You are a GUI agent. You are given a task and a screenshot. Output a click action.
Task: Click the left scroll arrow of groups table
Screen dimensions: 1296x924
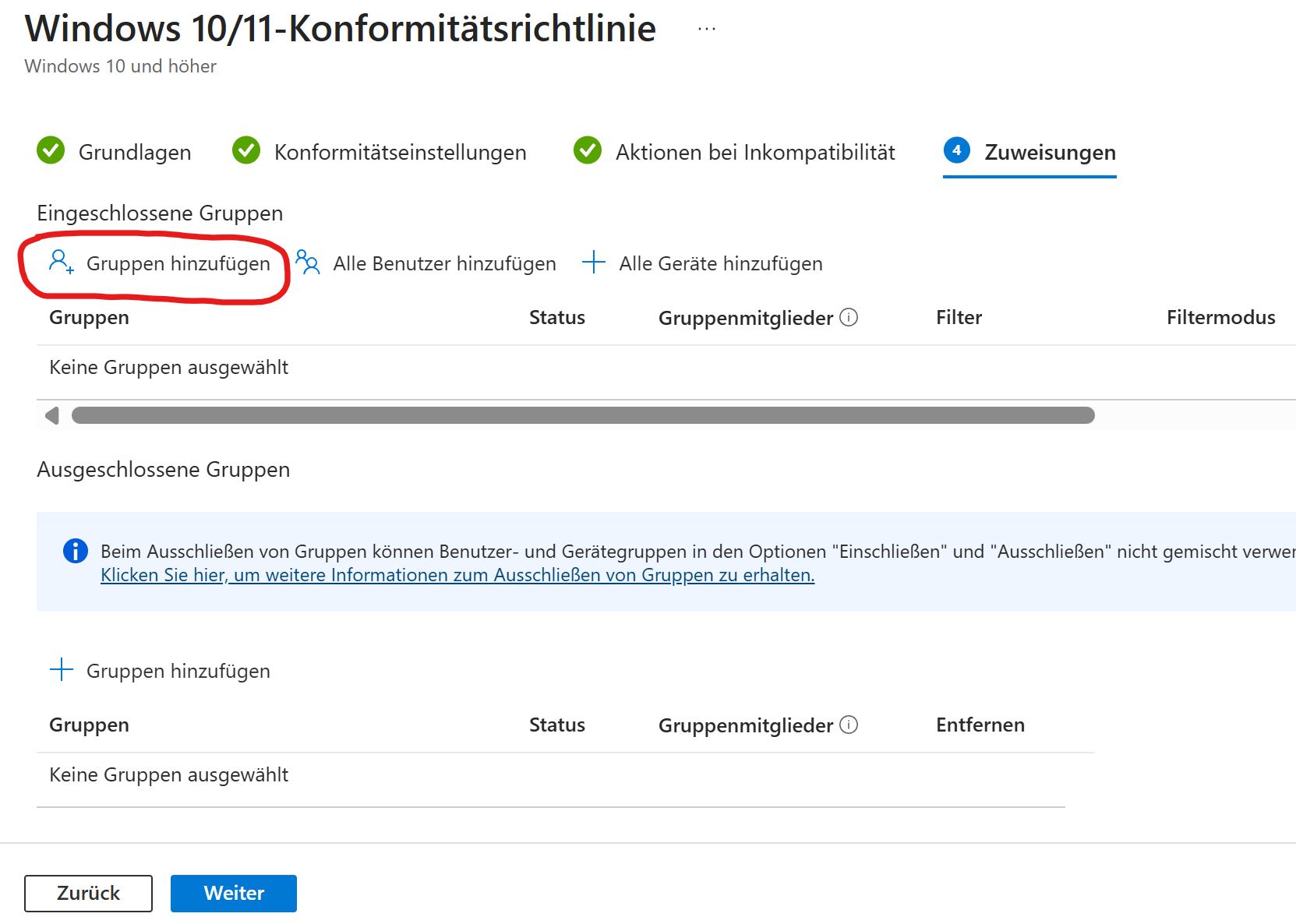[x=52, y=415]
